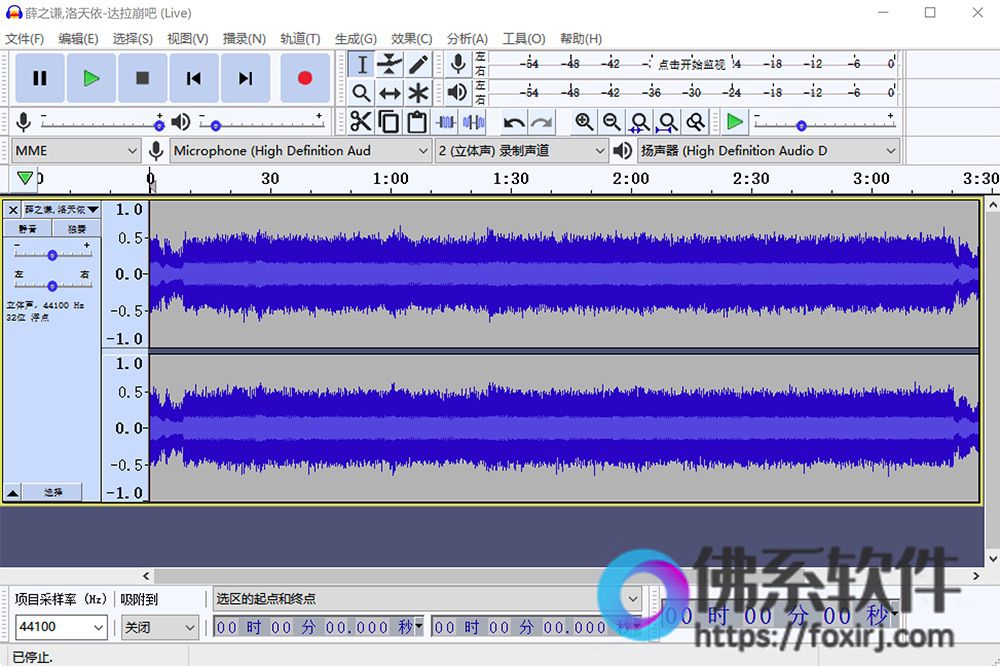This screenshot has height=666, width=1000.
Task: Start playback with the green Play button
Action: pyautogui.click(x=91, y=78)
